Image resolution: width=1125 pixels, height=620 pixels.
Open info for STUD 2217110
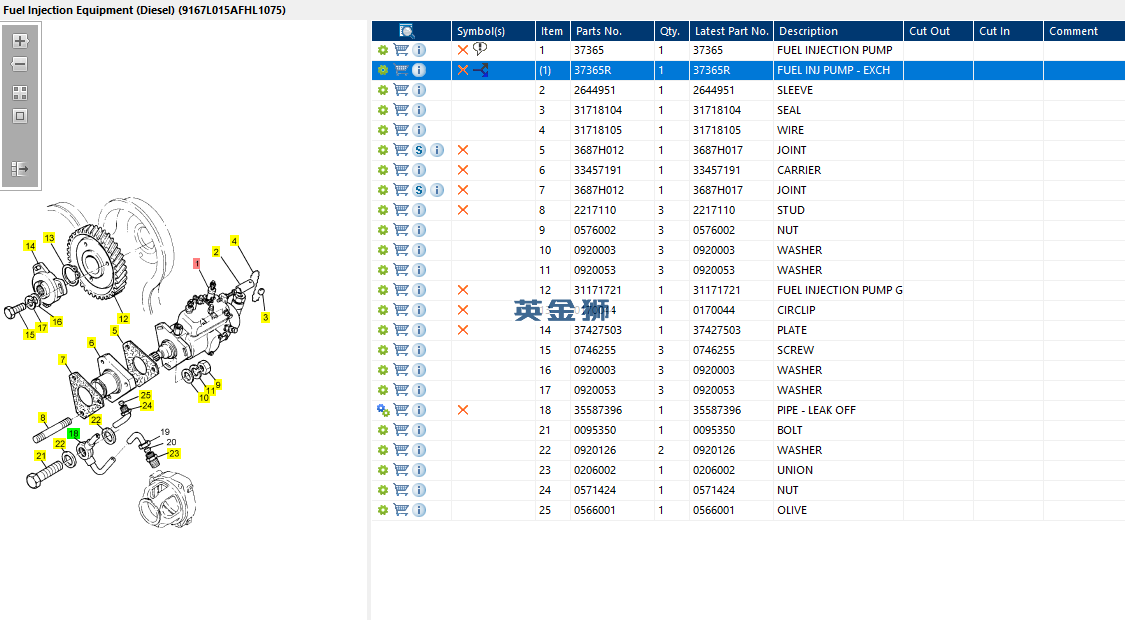(420, 210)
